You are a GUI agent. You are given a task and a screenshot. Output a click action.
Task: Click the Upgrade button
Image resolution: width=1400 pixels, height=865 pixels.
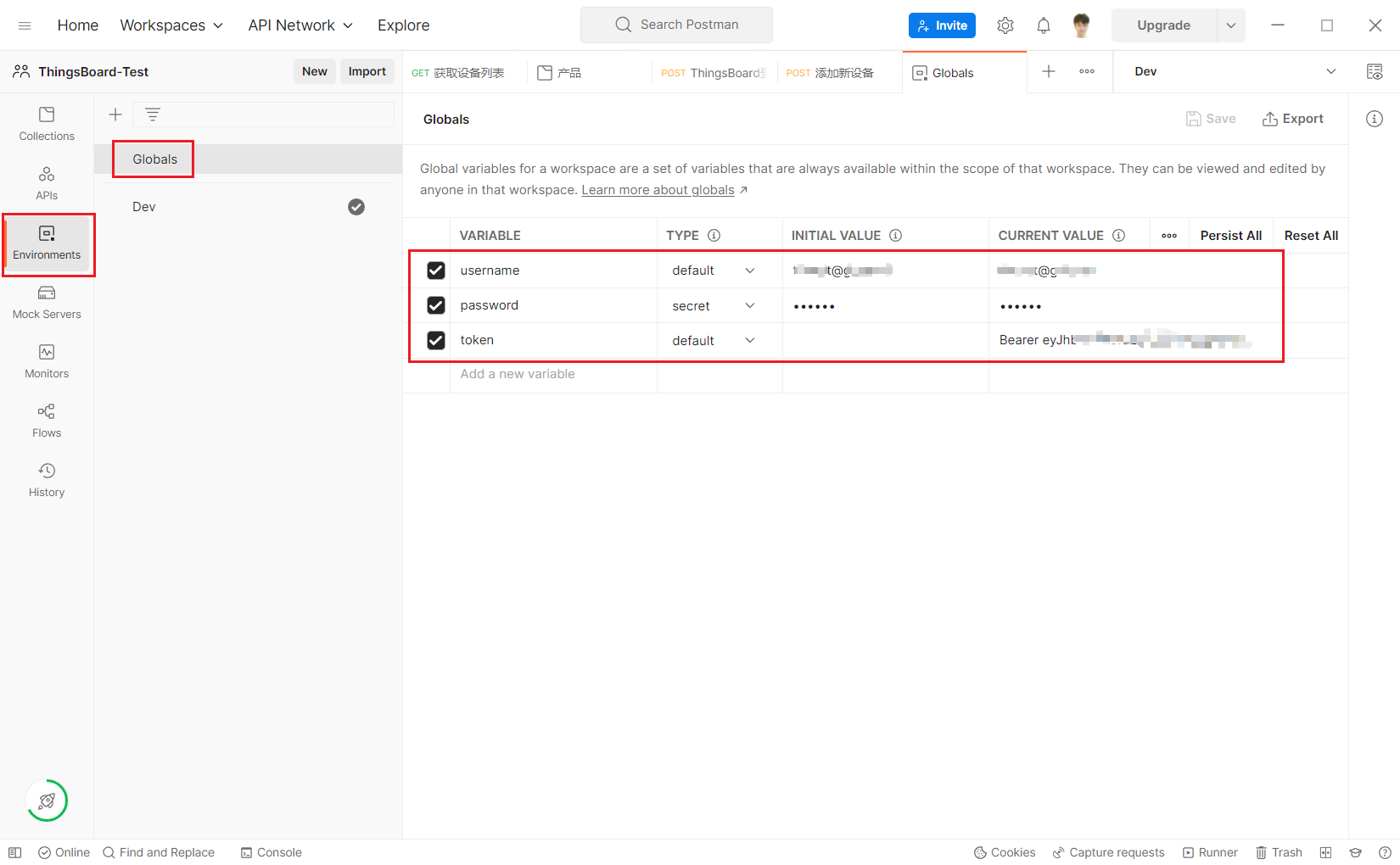[1164, 25]
